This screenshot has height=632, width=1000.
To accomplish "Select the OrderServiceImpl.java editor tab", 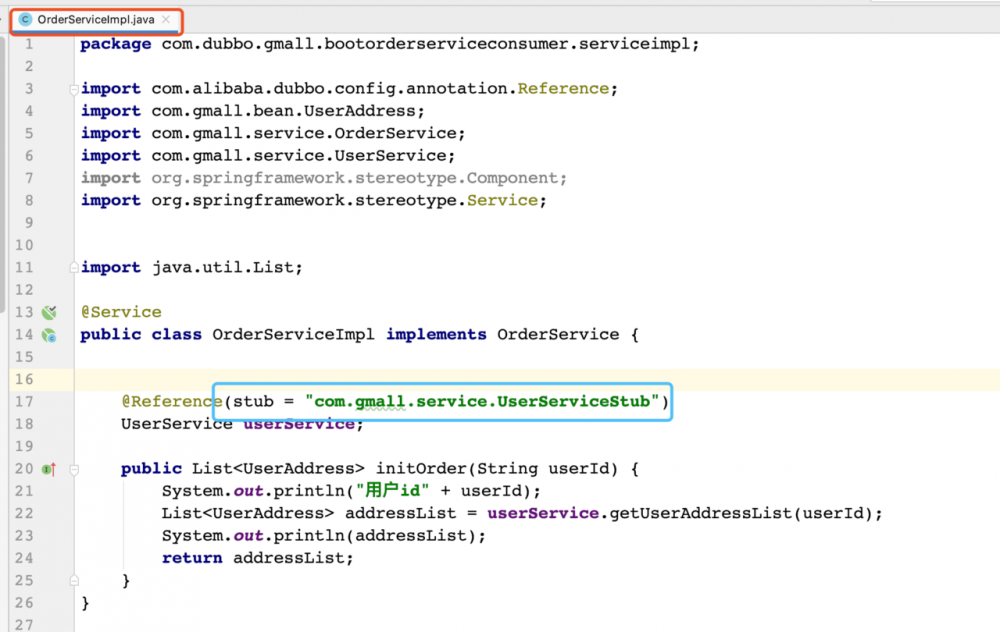I will pos(97,20).
